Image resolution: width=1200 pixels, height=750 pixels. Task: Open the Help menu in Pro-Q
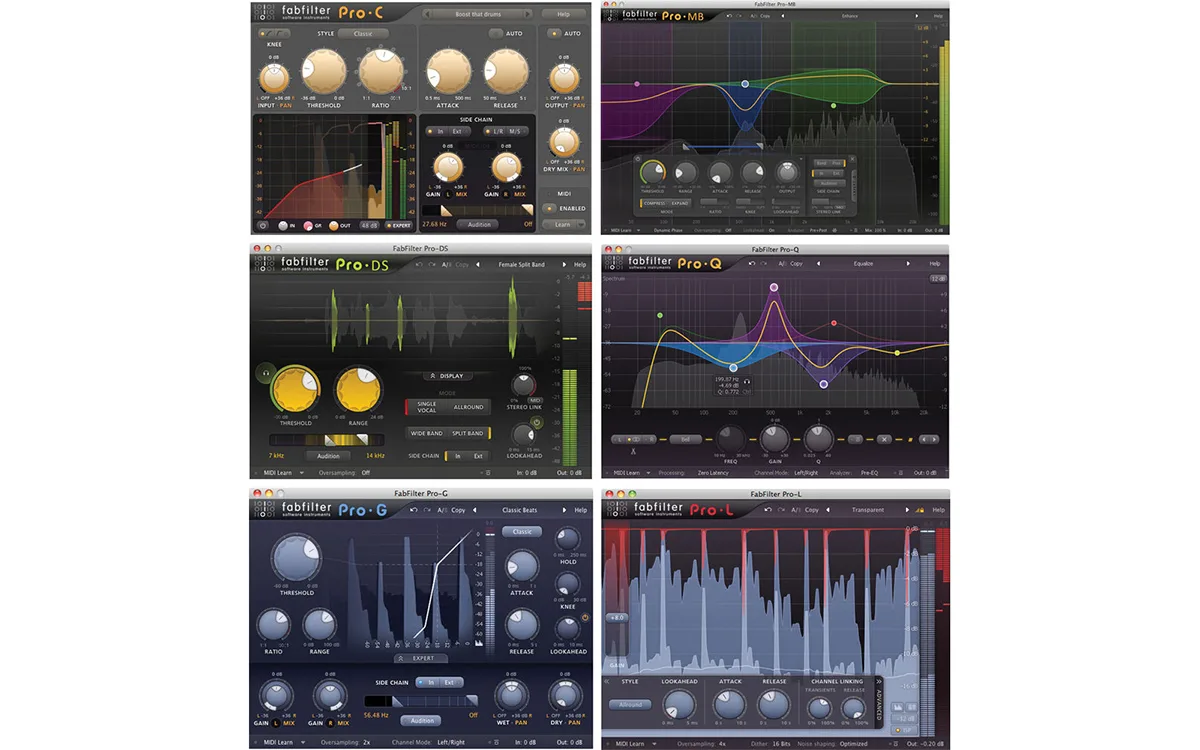click(935, 264)
